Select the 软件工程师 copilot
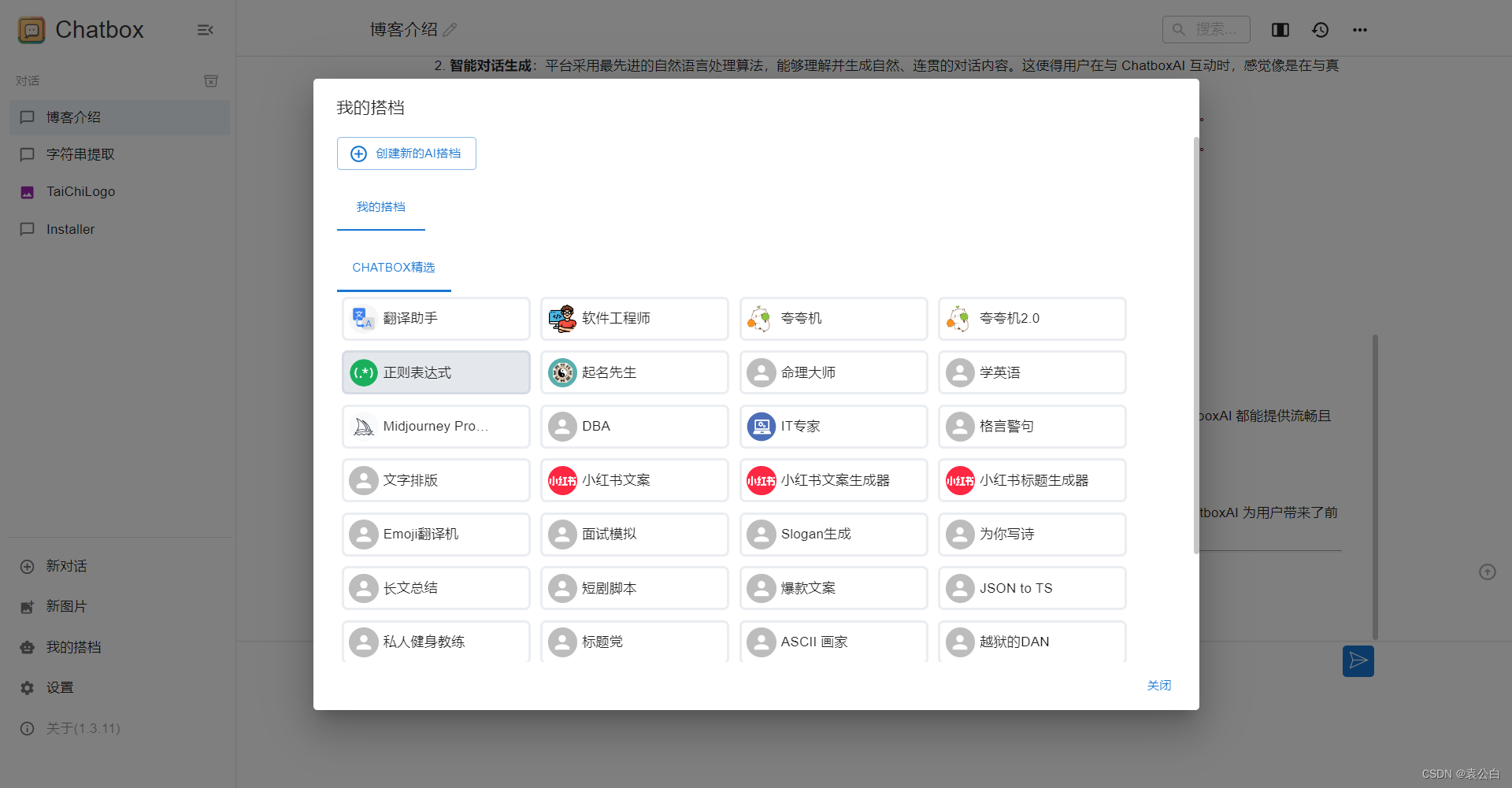This screenshot has width=1512, height=788. [635, 318]
